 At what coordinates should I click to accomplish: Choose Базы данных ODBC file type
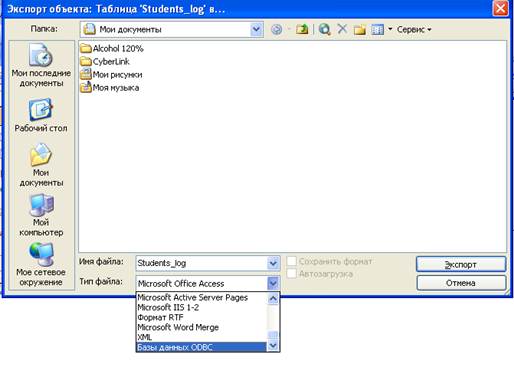pyautogui.click(x=202, y=347)
